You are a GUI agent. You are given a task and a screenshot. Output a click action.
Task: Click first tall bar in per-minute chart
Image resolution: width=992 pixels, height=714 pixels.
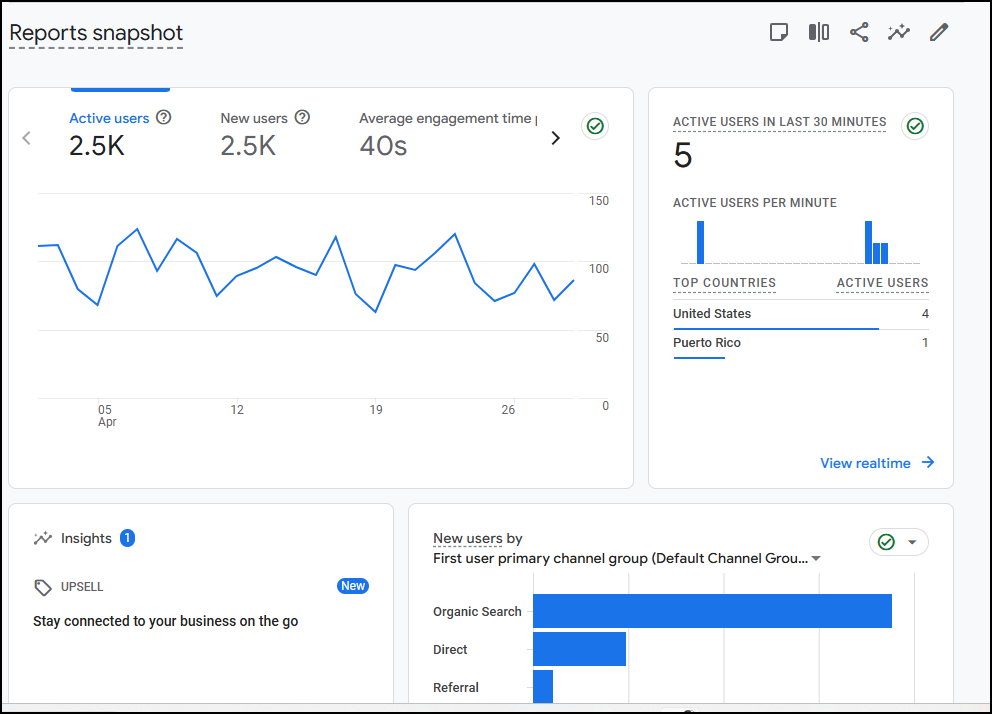pos(700,242)
